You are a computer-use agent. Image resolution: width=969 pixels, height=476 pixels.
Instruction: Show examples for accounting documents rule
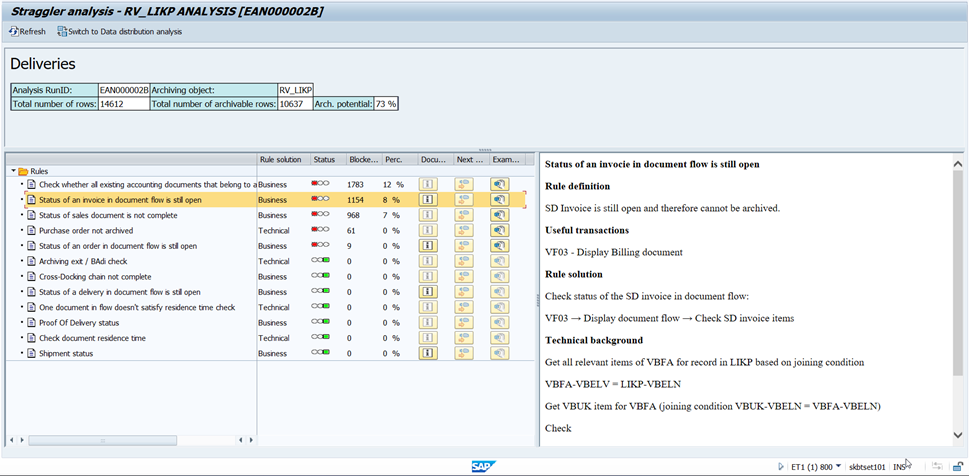pyautogui.click(x=500, y=184)
